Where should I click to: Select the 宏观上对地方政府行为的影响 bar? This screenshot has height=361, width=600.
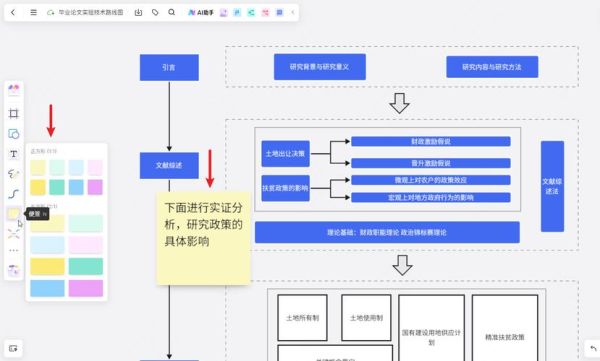point(431,198)
